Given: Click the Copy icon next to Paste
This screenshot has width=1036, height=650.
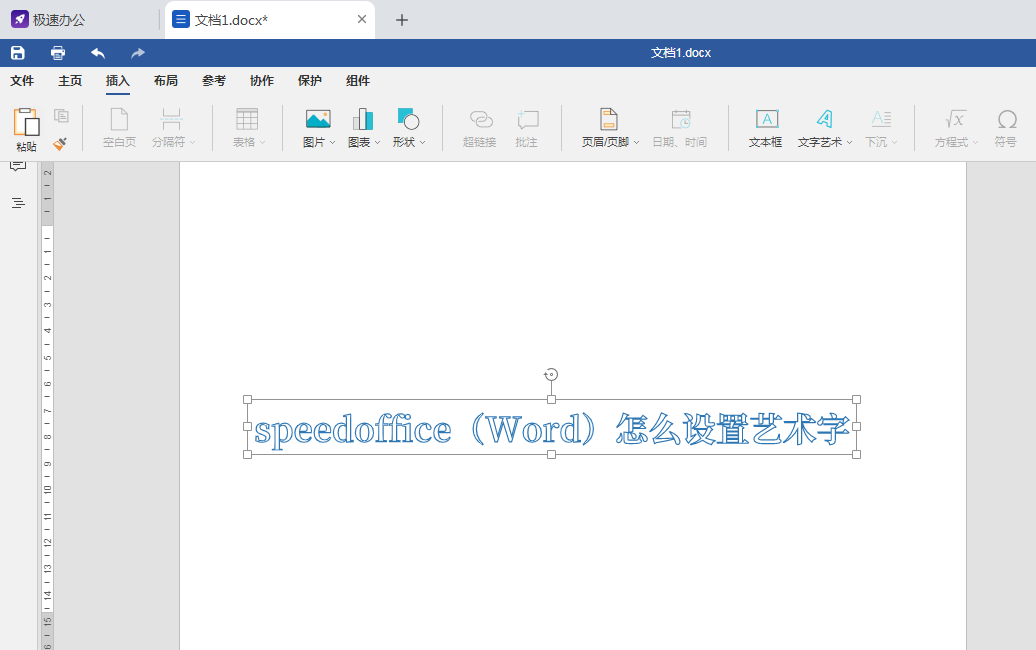Looking at the screenshot, I should tap(61, 116).
